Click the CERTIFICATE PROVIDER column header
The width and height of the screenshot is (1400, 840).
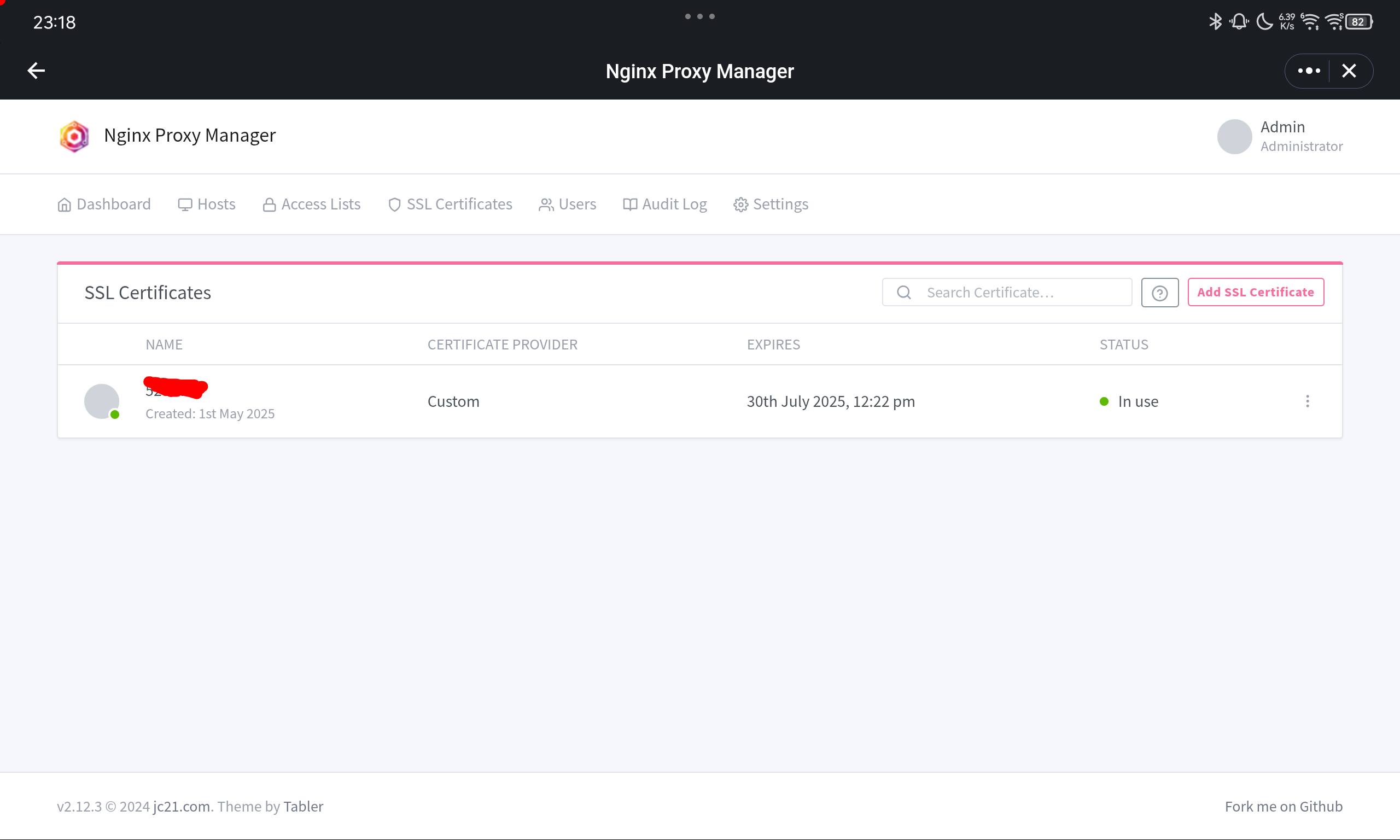[x=503, y=345]
